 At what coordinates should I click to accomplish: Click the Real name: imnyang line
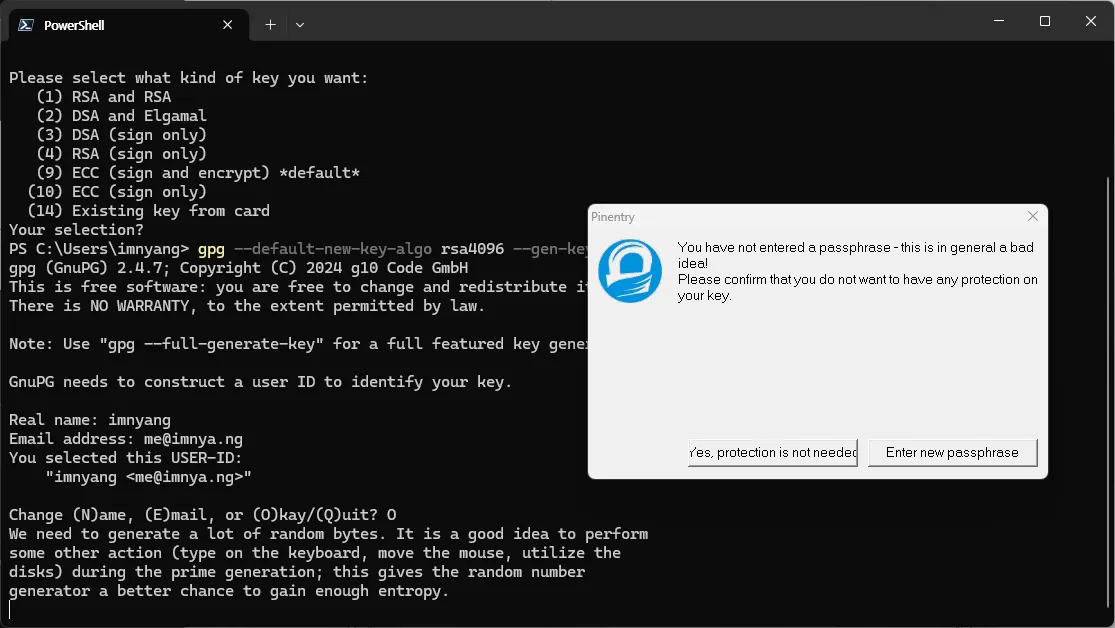click(x=90, y=420)
